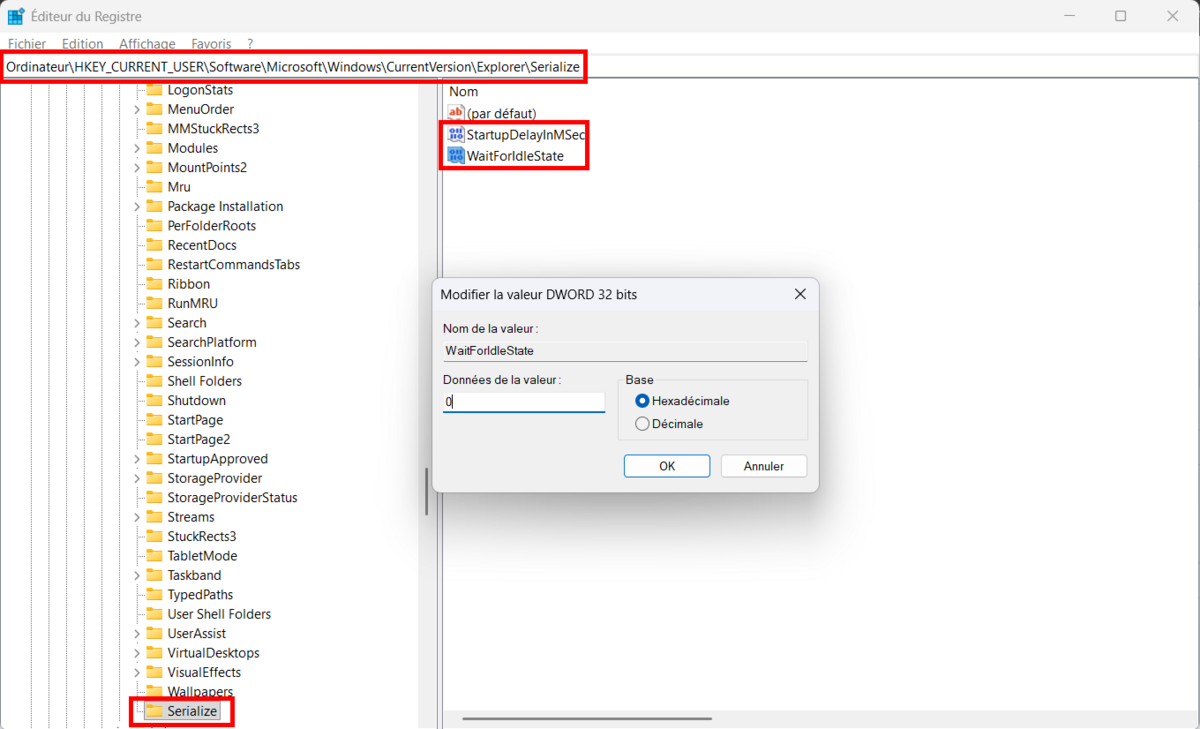The image size is (1200, 729).
Task: Click the Données de la valeur field
Action: point(524,402)
